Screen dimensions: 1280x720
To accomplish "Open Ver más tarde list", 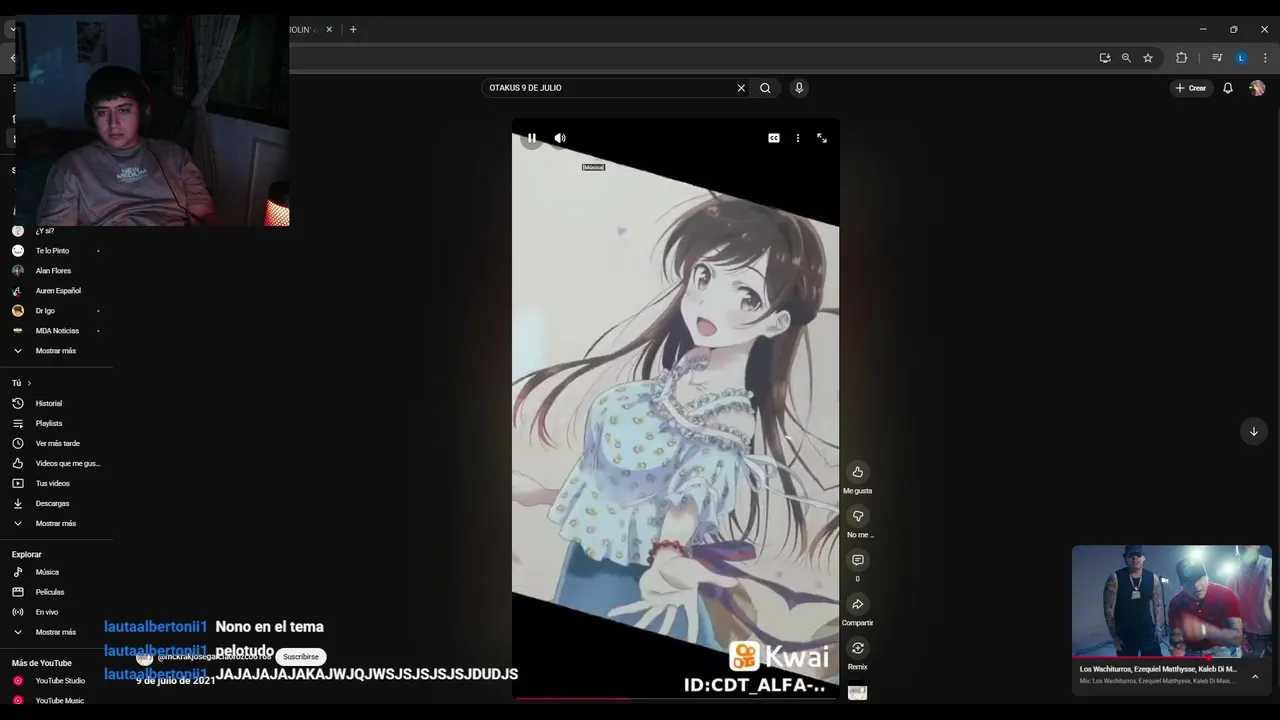I will coord(56,444).
